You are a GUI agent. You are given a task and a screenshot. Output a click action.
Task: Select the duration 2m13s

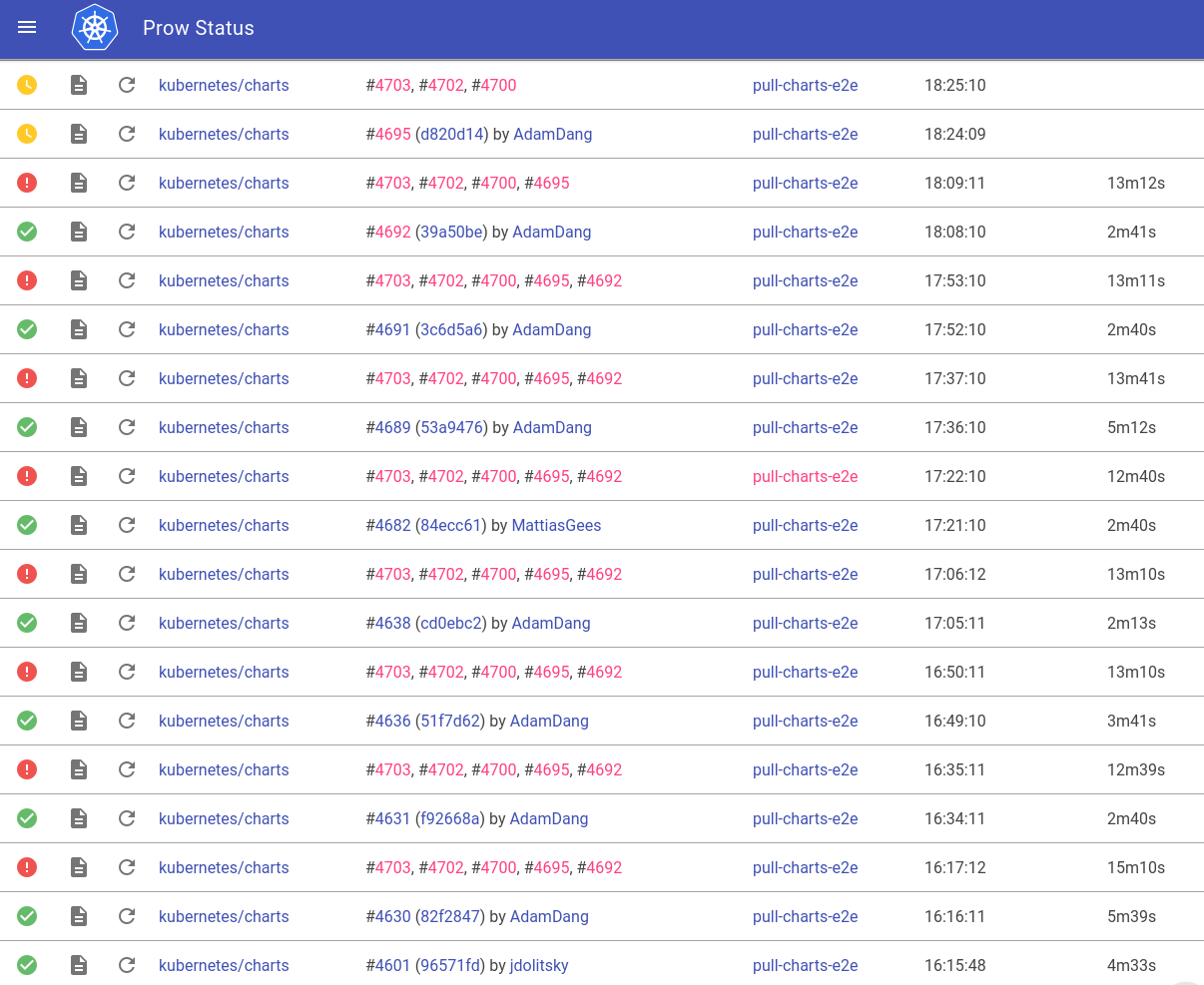1132,623
